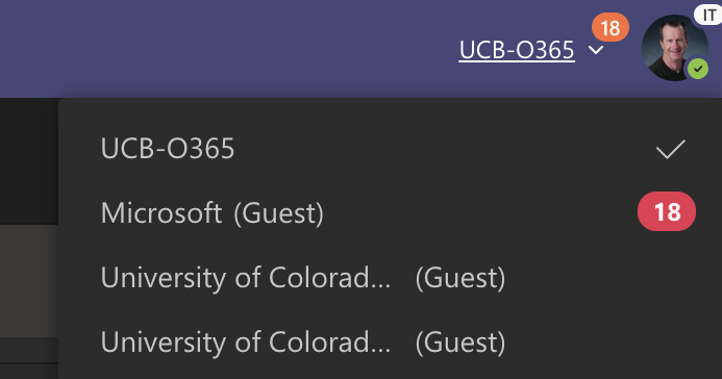This screenshot has height=379, width=722.
Task: Expand the organization switcher chevron
Action: point(596,50)
